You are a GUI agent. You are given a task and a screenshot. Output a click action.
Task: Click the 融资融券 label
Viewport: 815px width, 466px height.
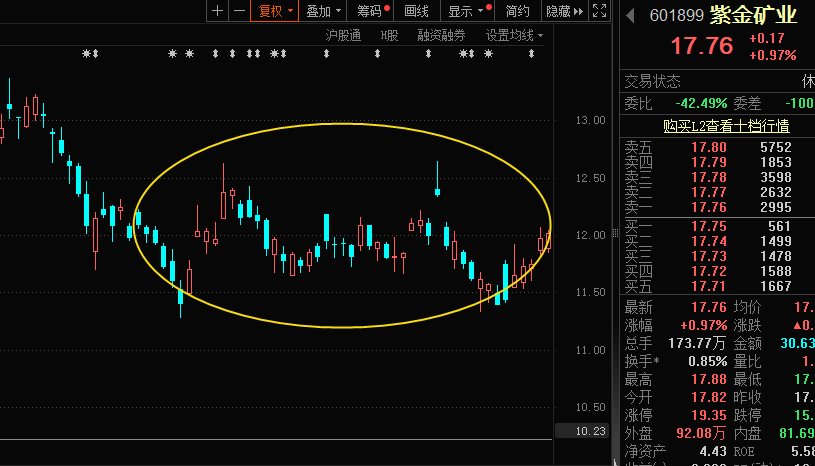pos(441,35)
